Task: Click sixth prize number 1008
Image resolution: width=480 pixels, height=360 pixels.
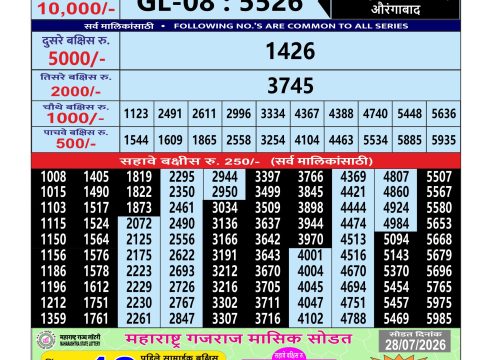Action: (x=53, y=177)
